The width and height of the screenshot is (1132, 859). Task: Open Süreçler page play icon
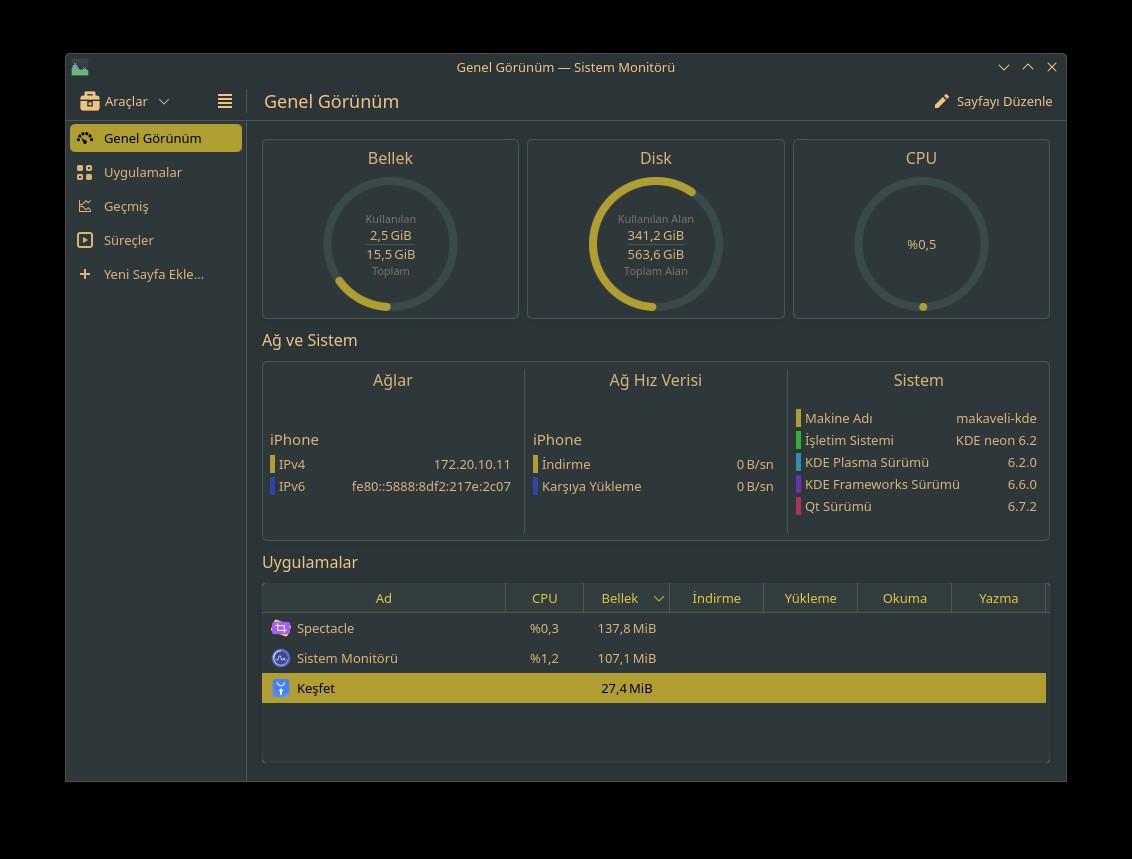[85, 240]
